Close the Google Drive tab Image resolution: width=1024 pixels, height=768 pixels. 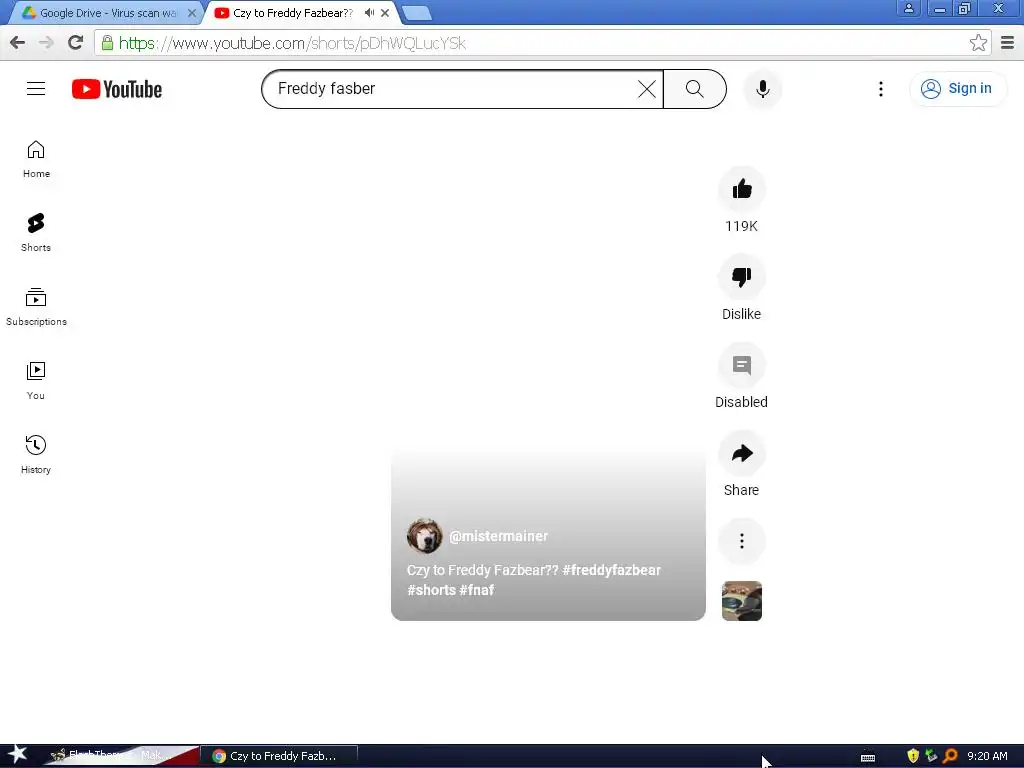192,13
